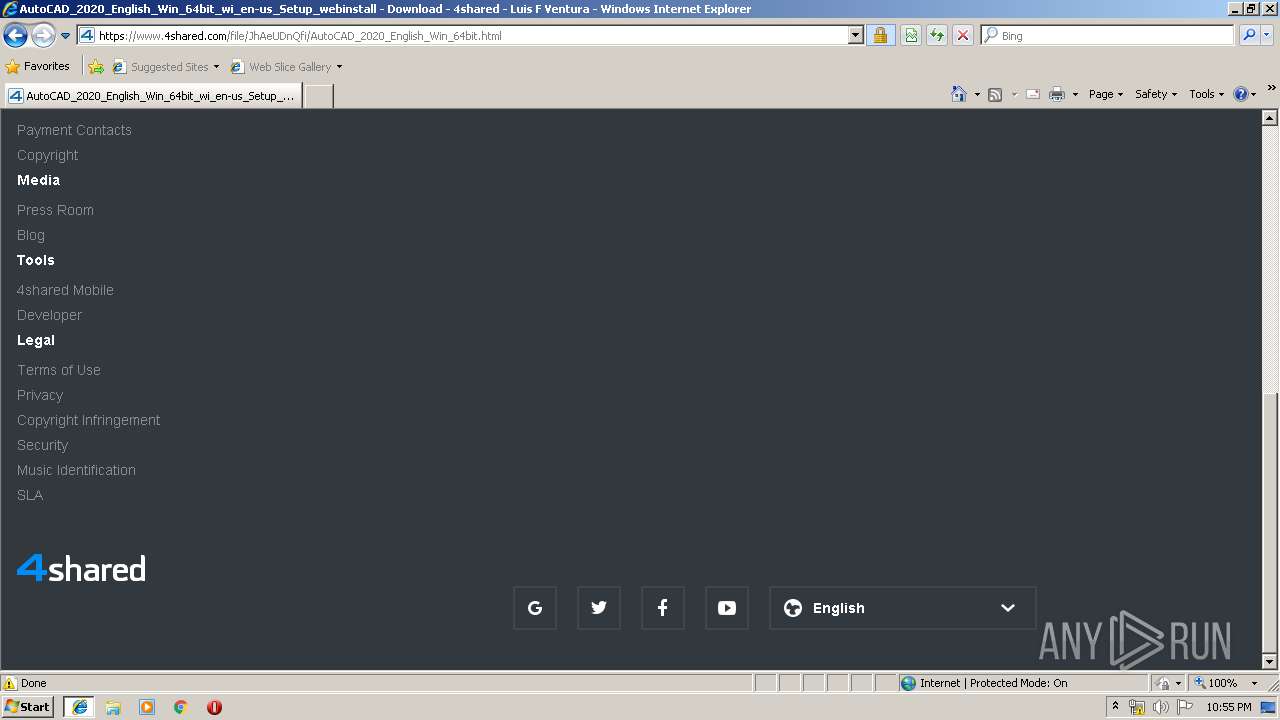
Task: Open the Tools menu
Action: click(x=1207, y=94)
